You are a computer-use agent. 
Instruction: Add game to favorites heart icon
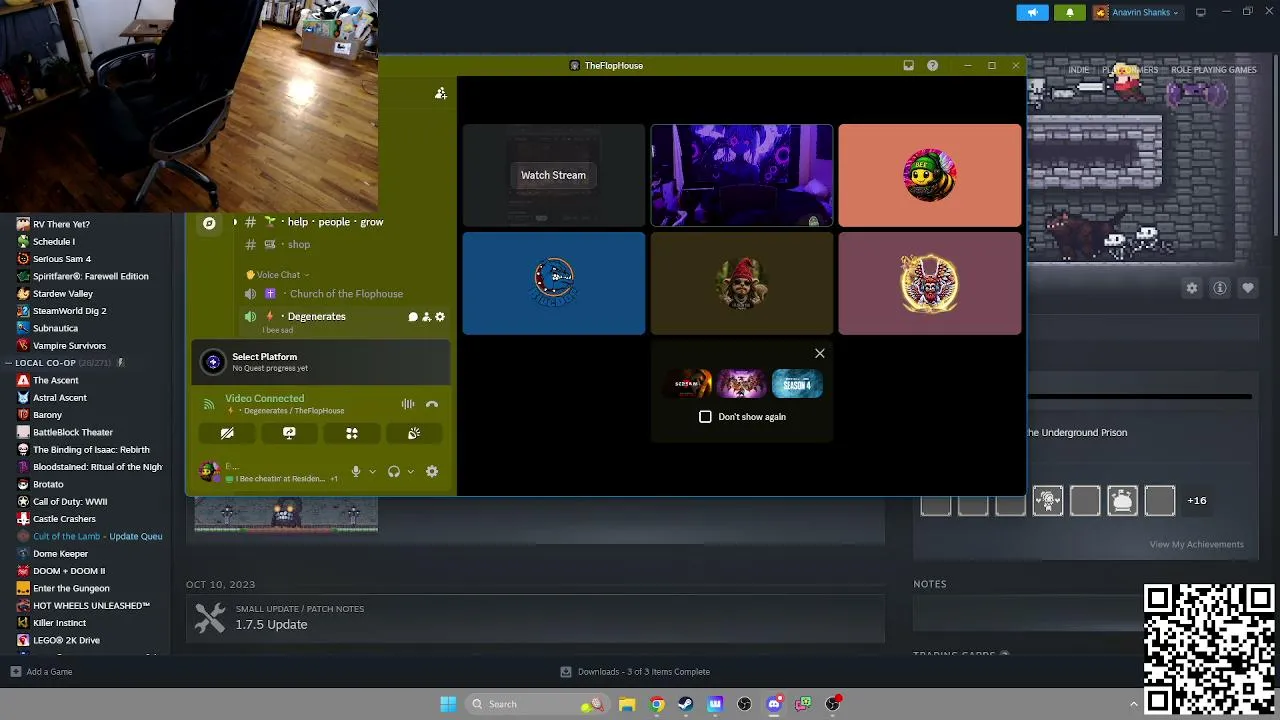(1248, 288)
